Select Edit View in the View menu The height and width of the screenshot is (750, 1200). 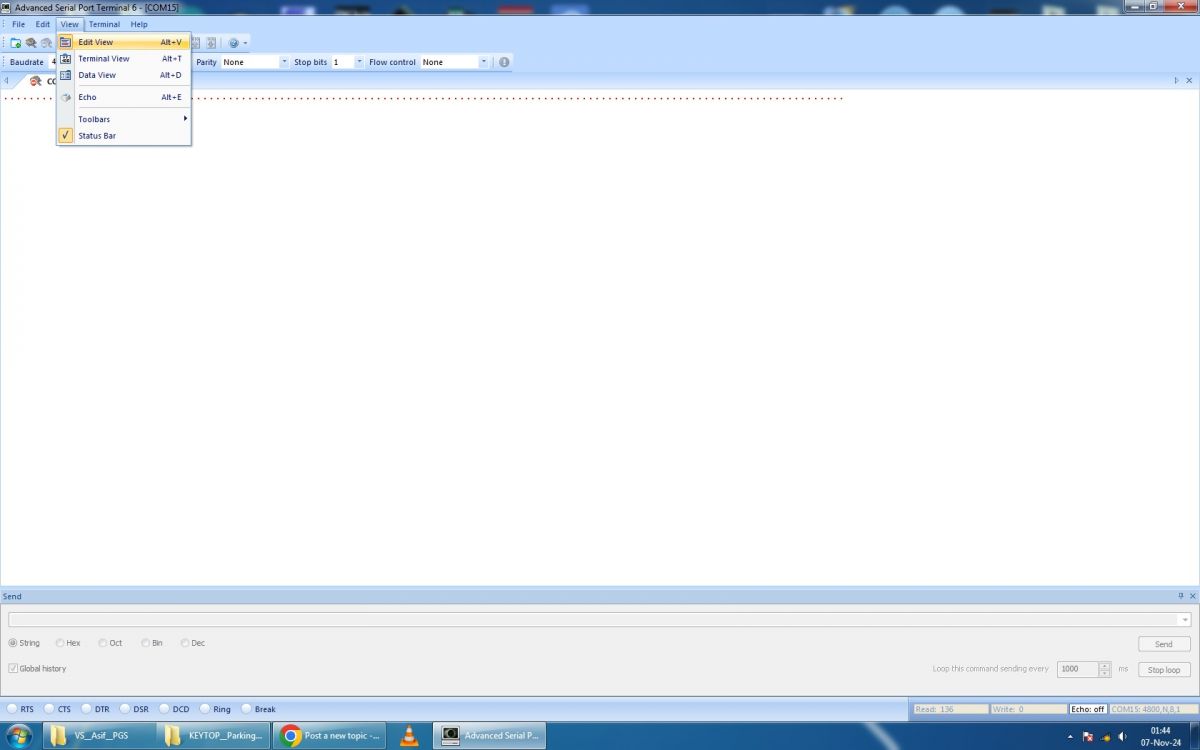123,42
